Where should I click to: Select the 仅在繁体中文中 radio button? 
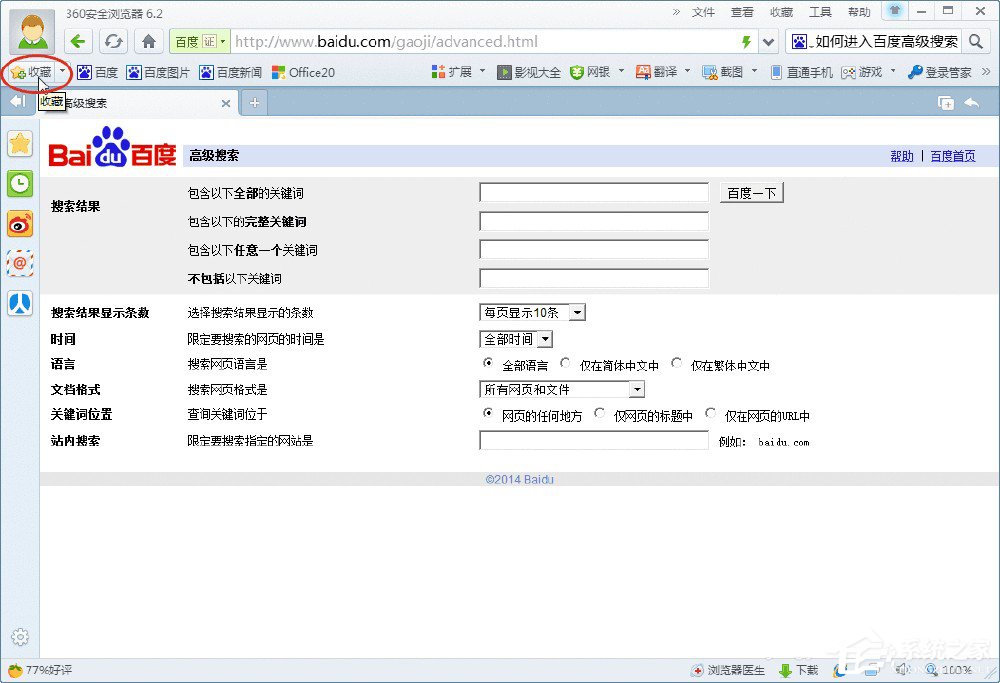[677, 363]
